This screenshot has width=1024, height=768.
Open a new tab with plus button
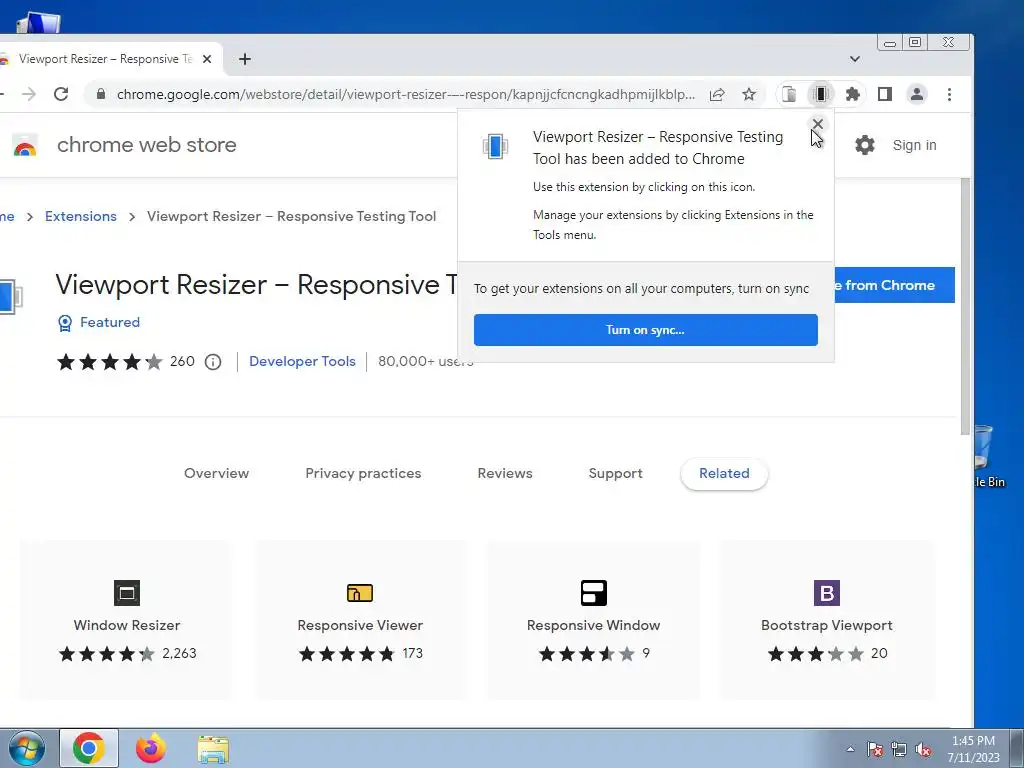point(245,59)
